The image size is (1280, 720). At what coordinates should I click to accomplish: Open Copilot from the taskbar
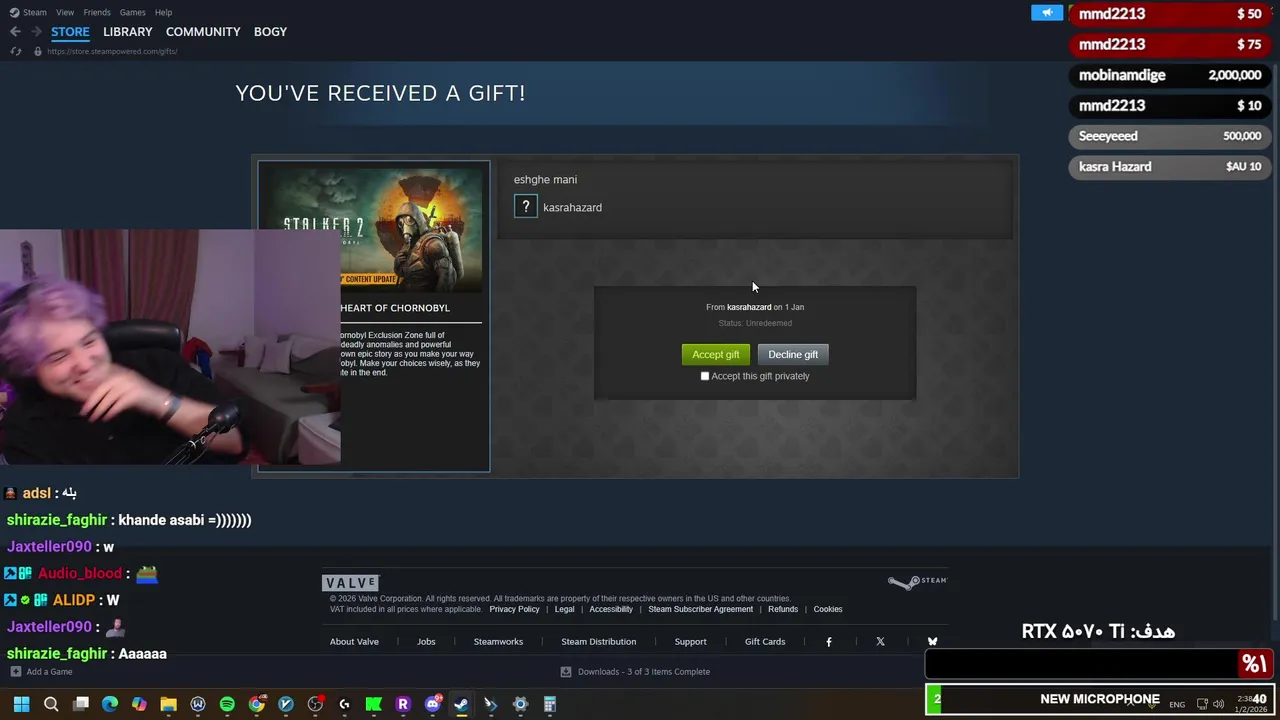coord(139,704)
